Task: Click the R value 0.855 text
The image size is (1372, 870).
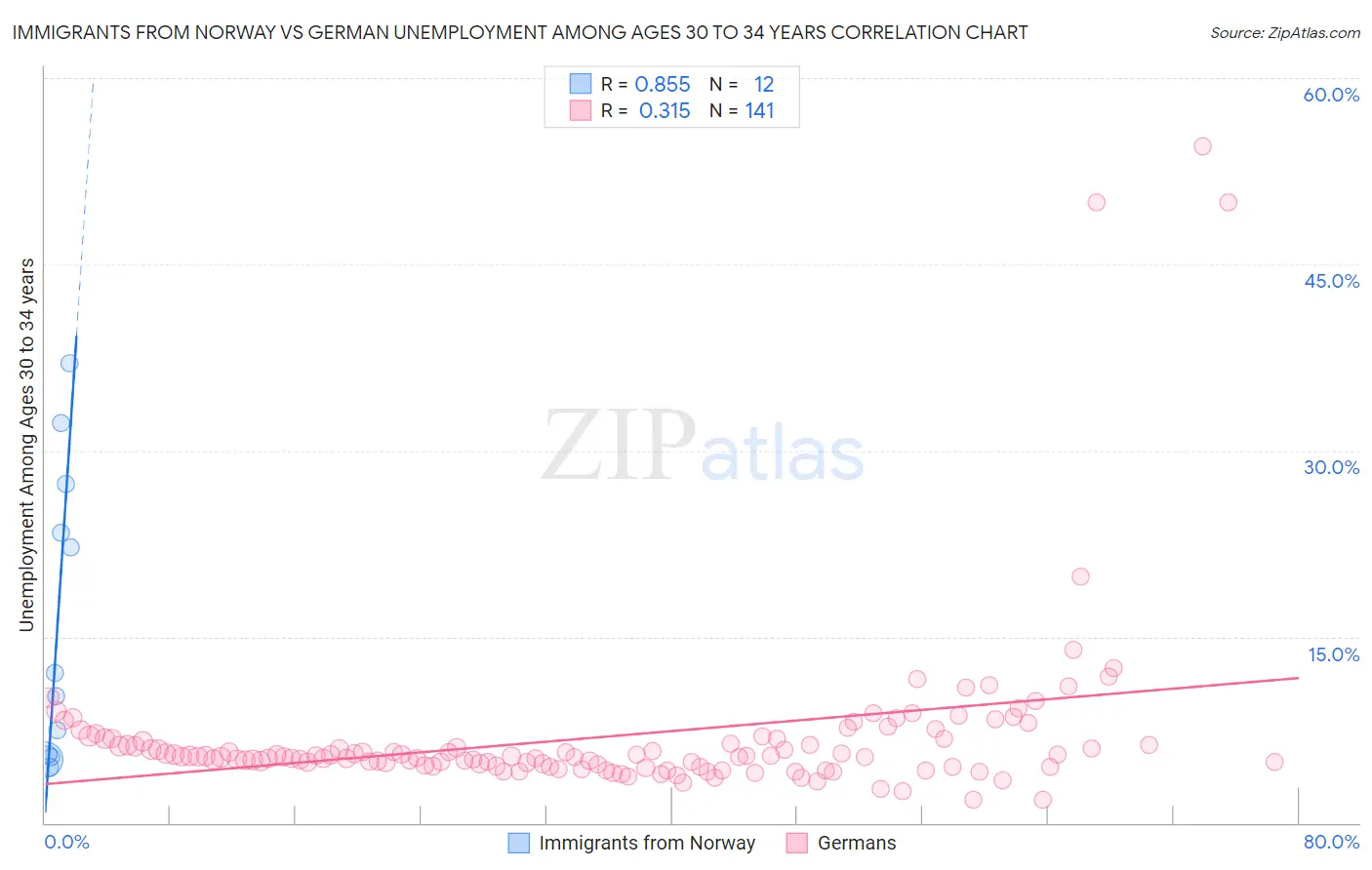Action: [x=663, y=84]
